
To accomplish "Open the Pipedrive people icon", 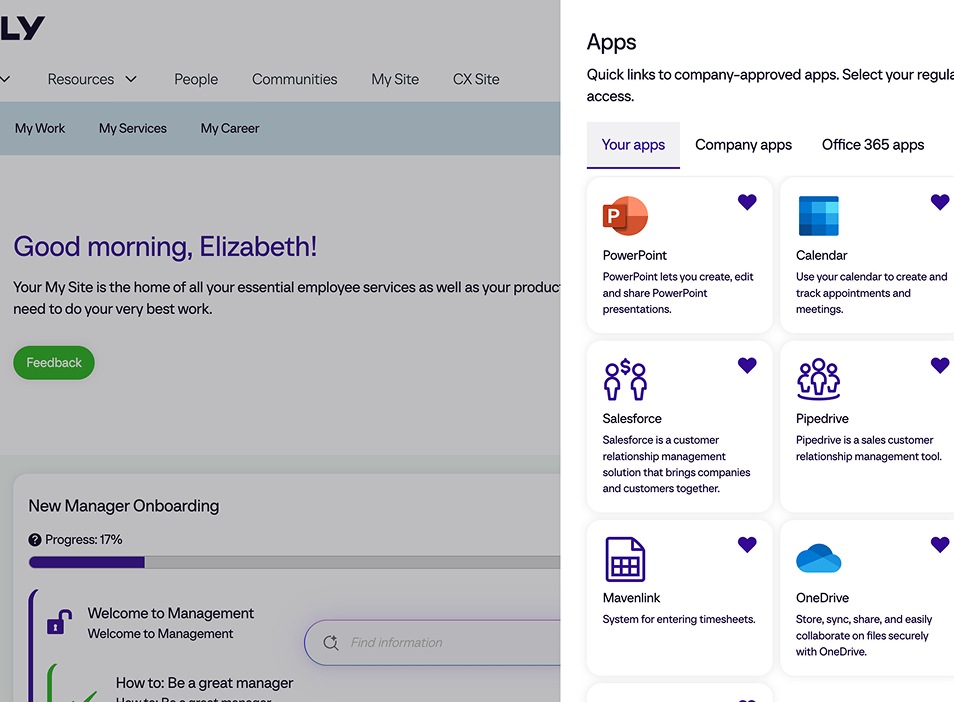I will pyautogui.click(x=818, y=380).
